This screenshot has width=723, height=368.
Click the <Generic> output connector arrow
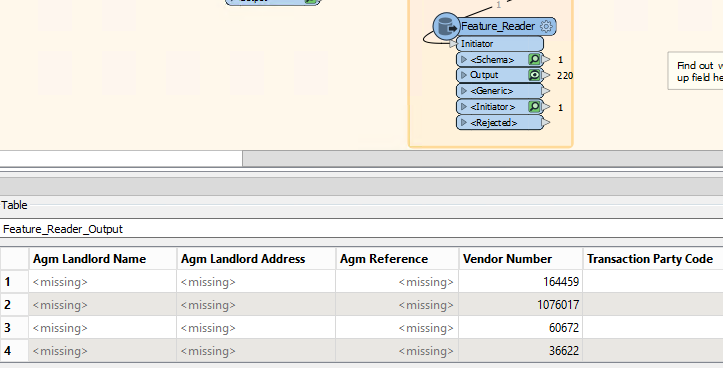point(546,91)
